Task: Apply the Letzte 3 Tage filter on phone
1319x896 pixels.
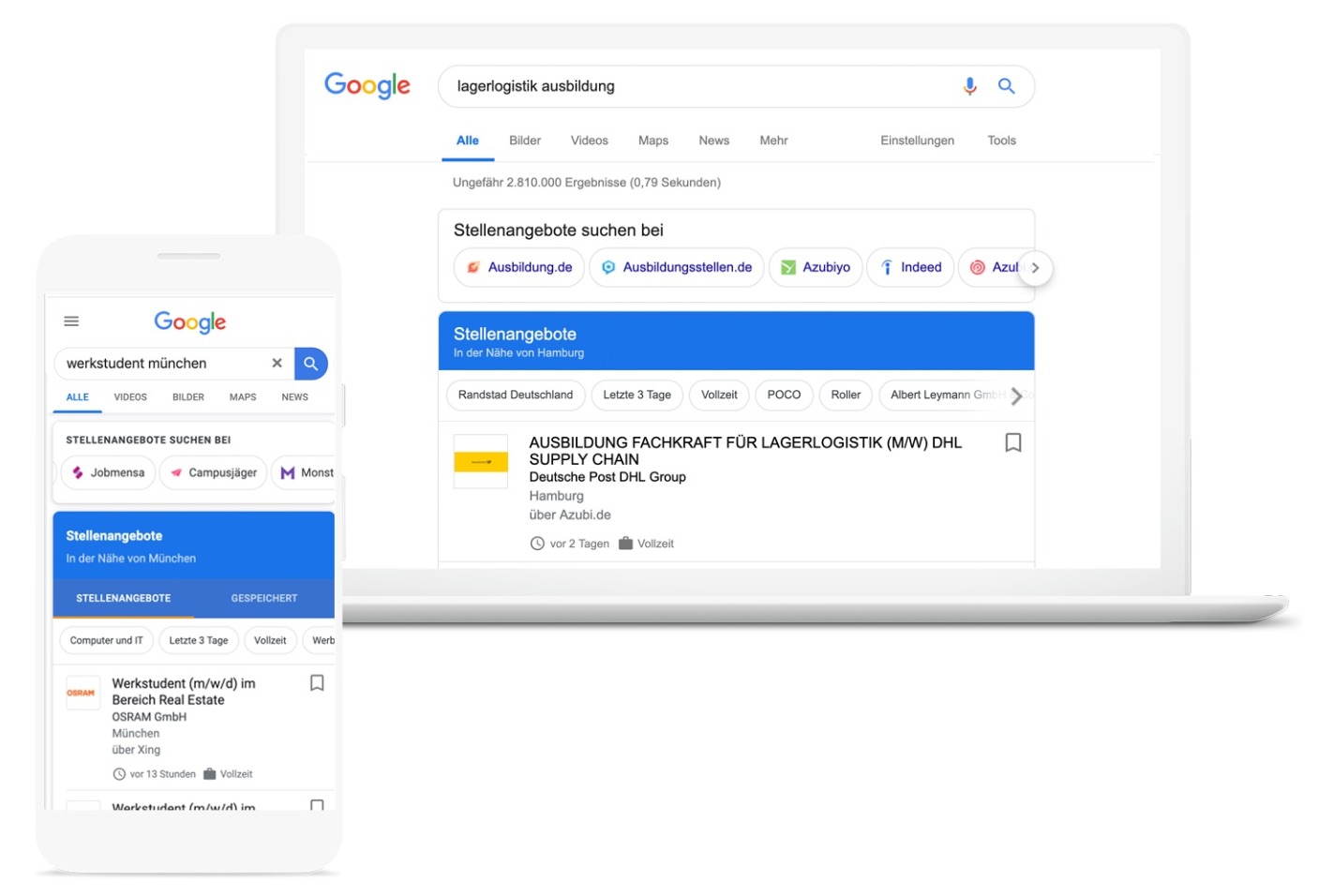Action: (199, 640)
